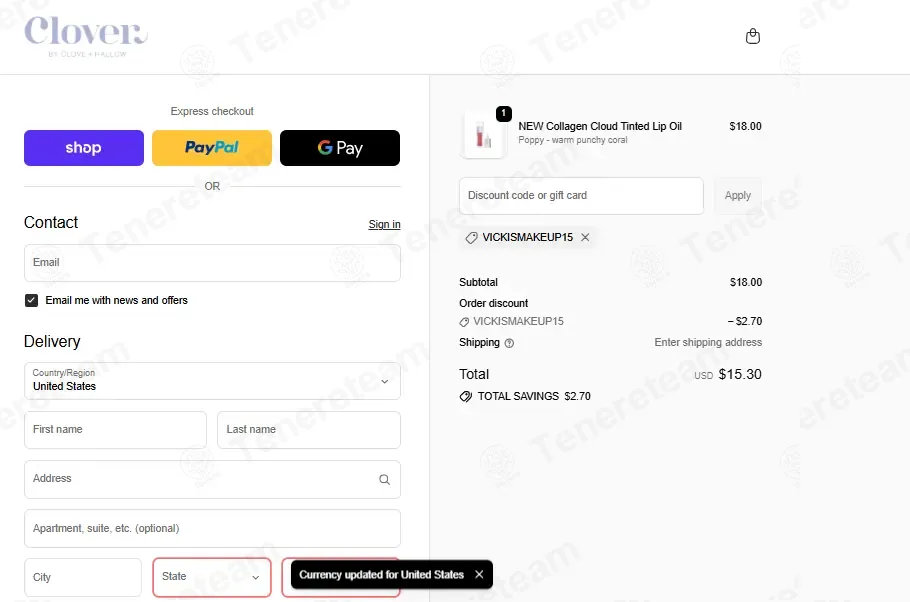This screenshot has width=910, height=602.
Task: Click the City field
Action: pyautogui.click(x=83, y=577)
